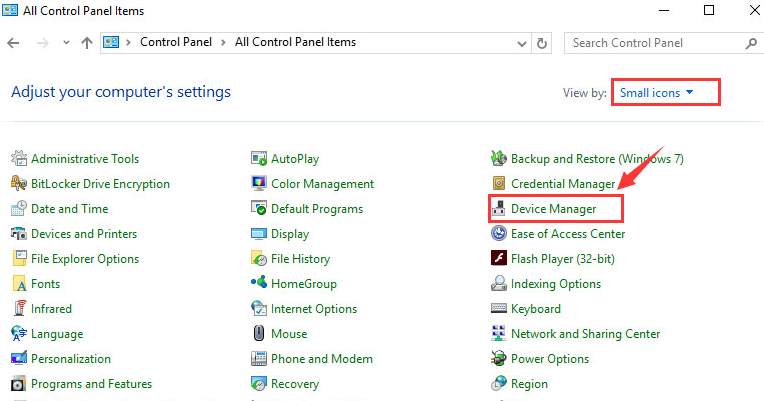The image size is (764, 401).
Task: Click the search magnifier icon
Action: 751,43
